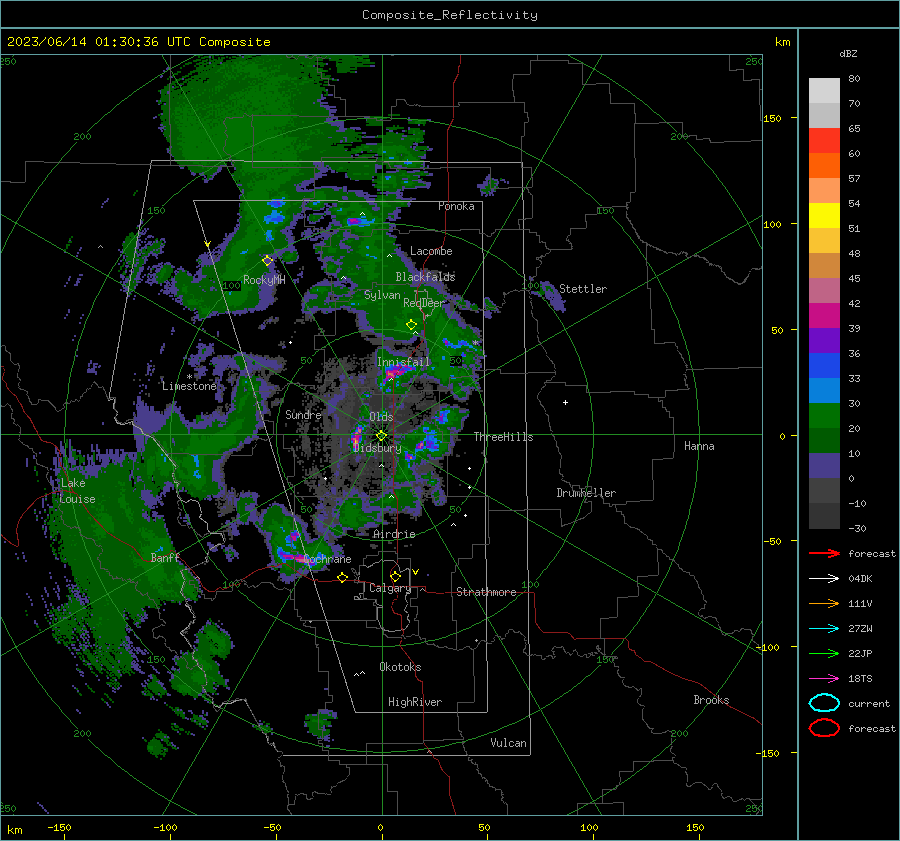
Task: Click the Hanna city label
Action: point(699,446)
